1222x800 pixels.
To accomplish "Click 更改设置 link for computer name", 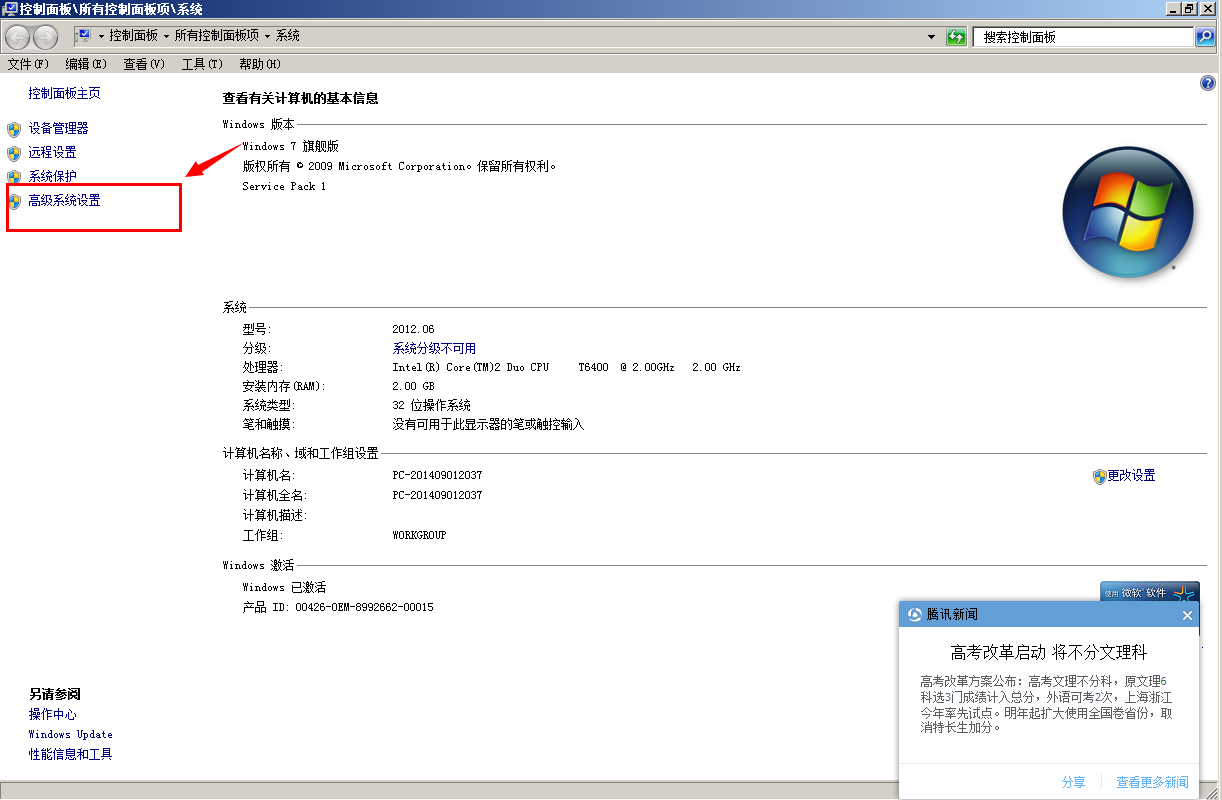I will 1131,476.
